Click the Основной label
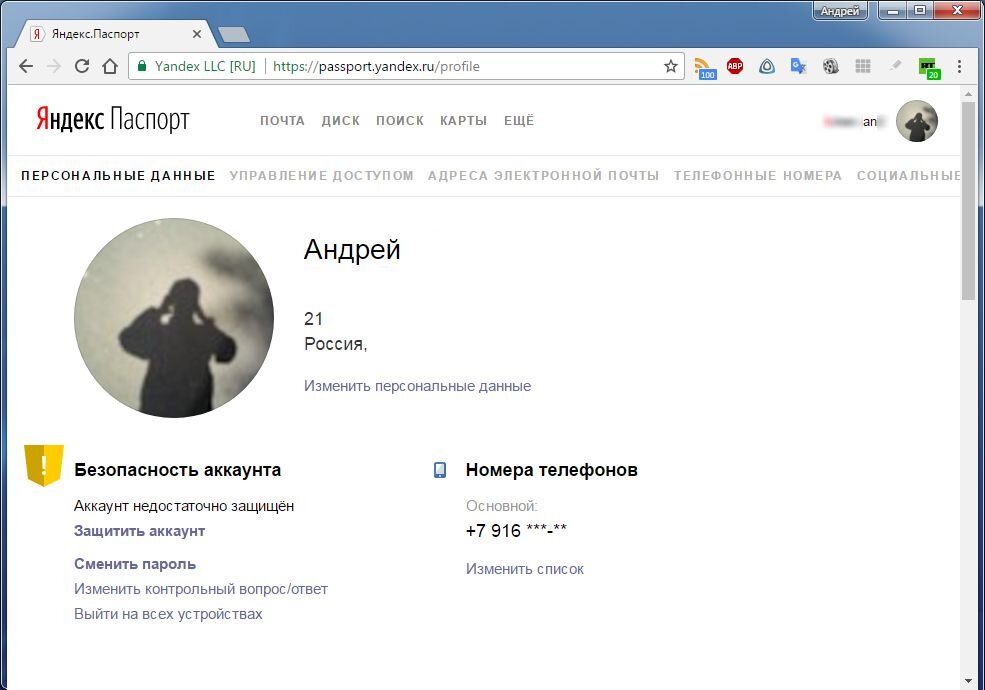This screenshot has width=985, height=690. tap(501, 506)
